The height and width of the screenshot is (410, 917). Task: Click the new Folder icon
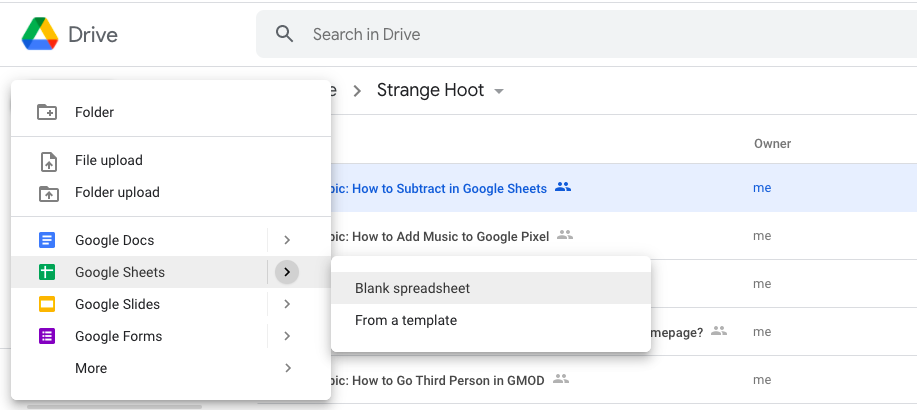point(47,112)
